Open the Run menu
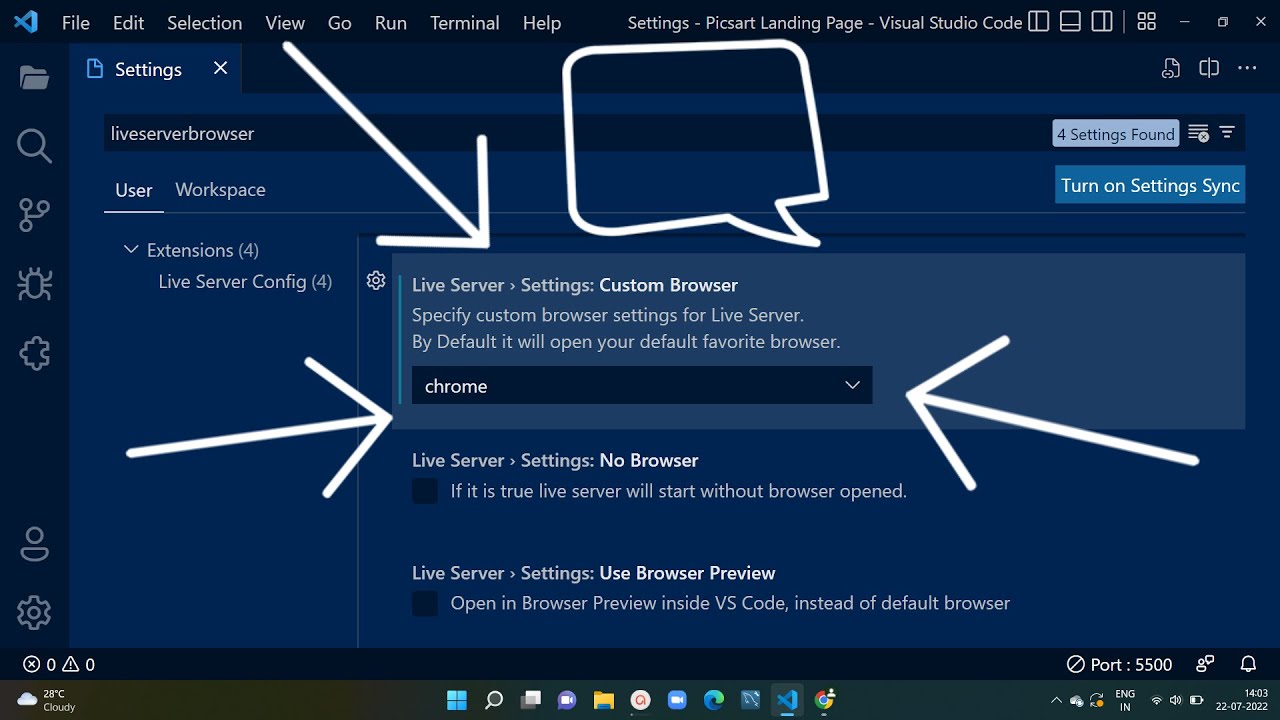The width and height of the screenshot is (1280, 720). click(390, 22)
